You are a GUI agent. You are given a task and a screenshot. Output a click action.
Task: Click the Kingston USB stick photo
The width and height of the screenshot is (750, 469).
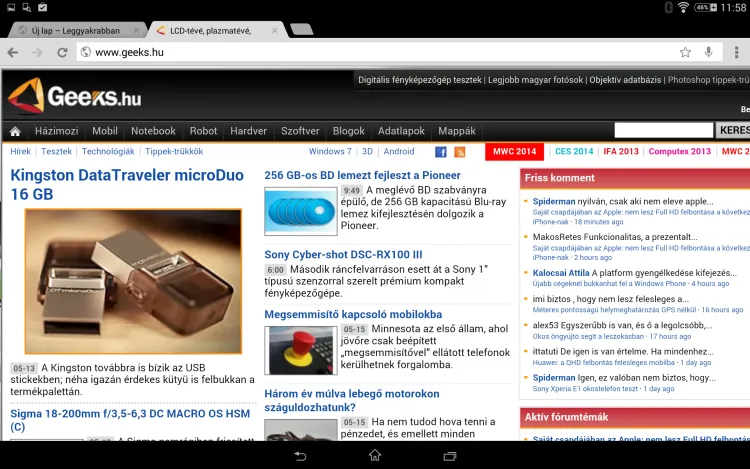(x=133, y=282)
